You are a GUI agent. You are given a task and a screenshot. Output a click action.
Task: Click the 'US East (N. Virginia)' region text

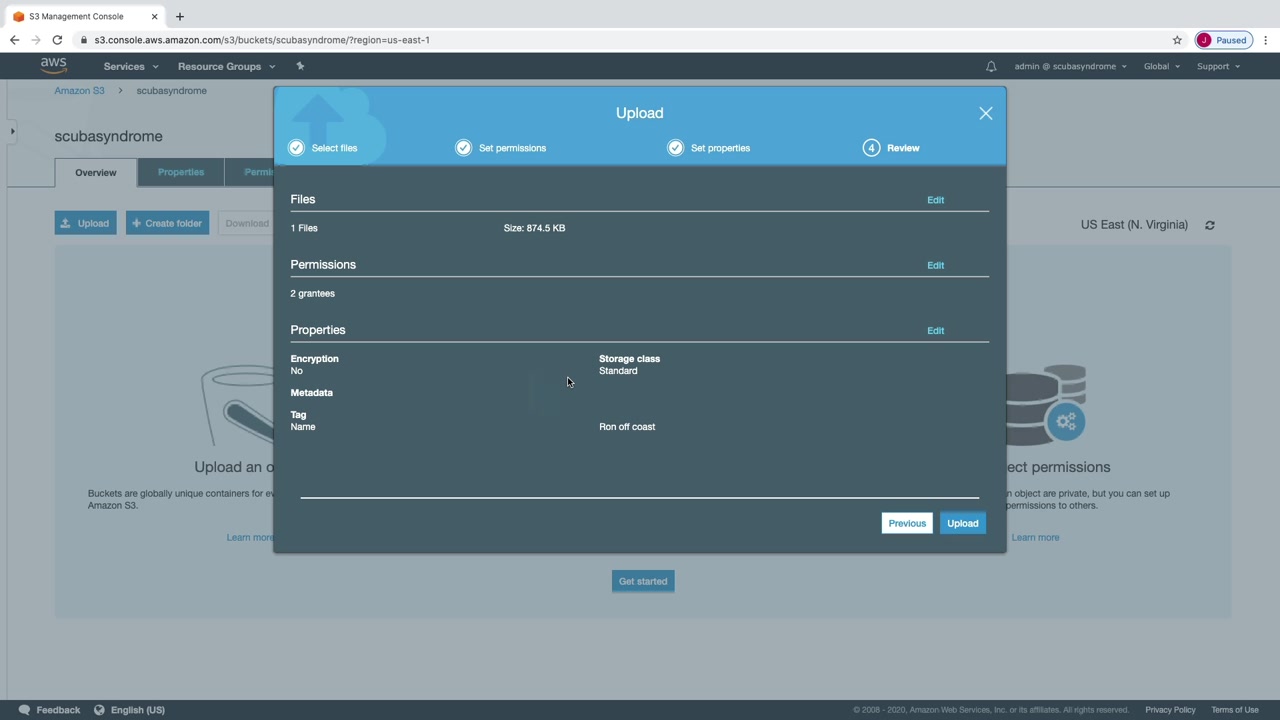click(1134, 225)
